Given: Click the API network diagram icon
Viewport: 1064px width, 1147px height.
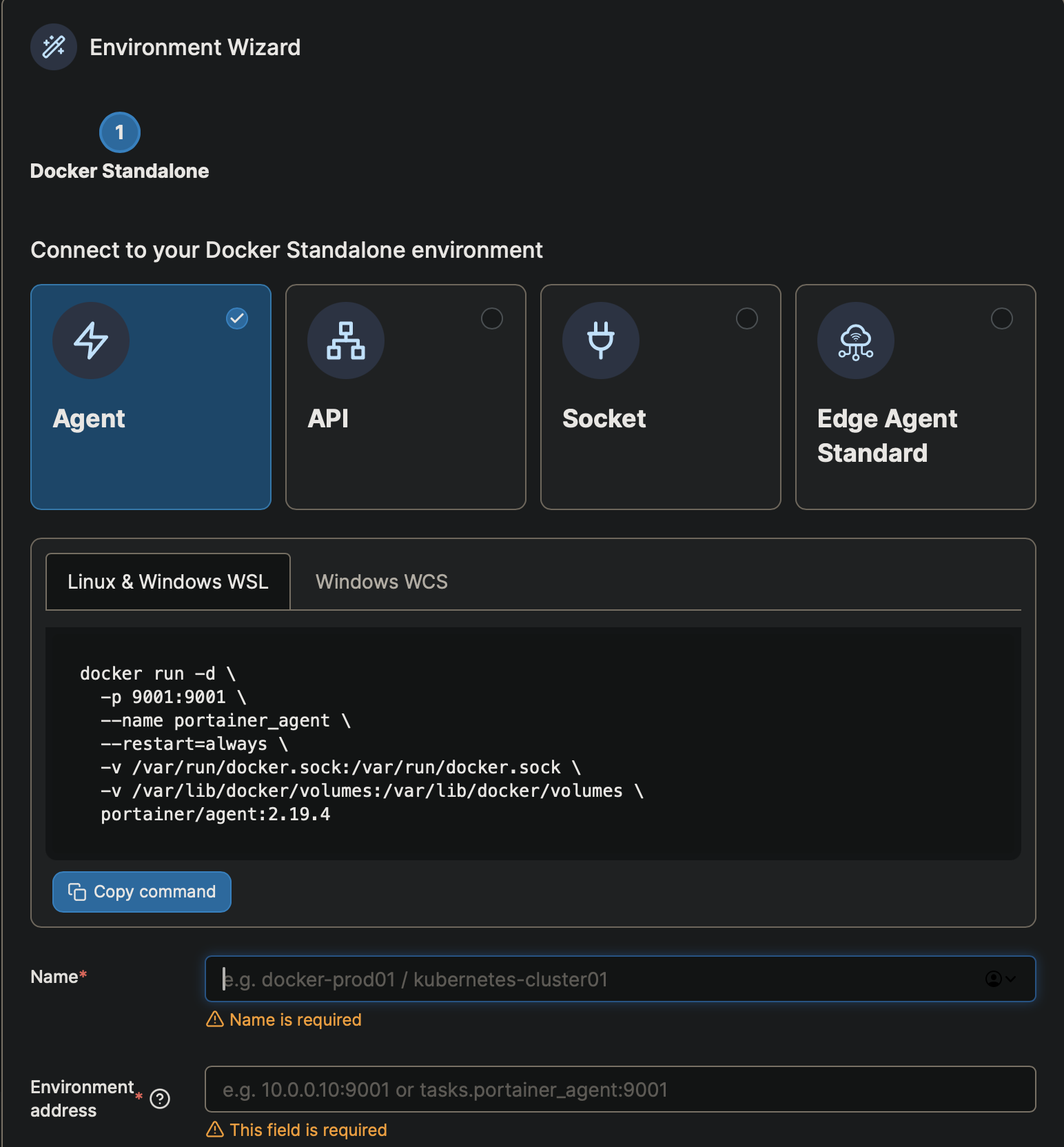Looking at the screenshot, I should click(x=346, y=341).
